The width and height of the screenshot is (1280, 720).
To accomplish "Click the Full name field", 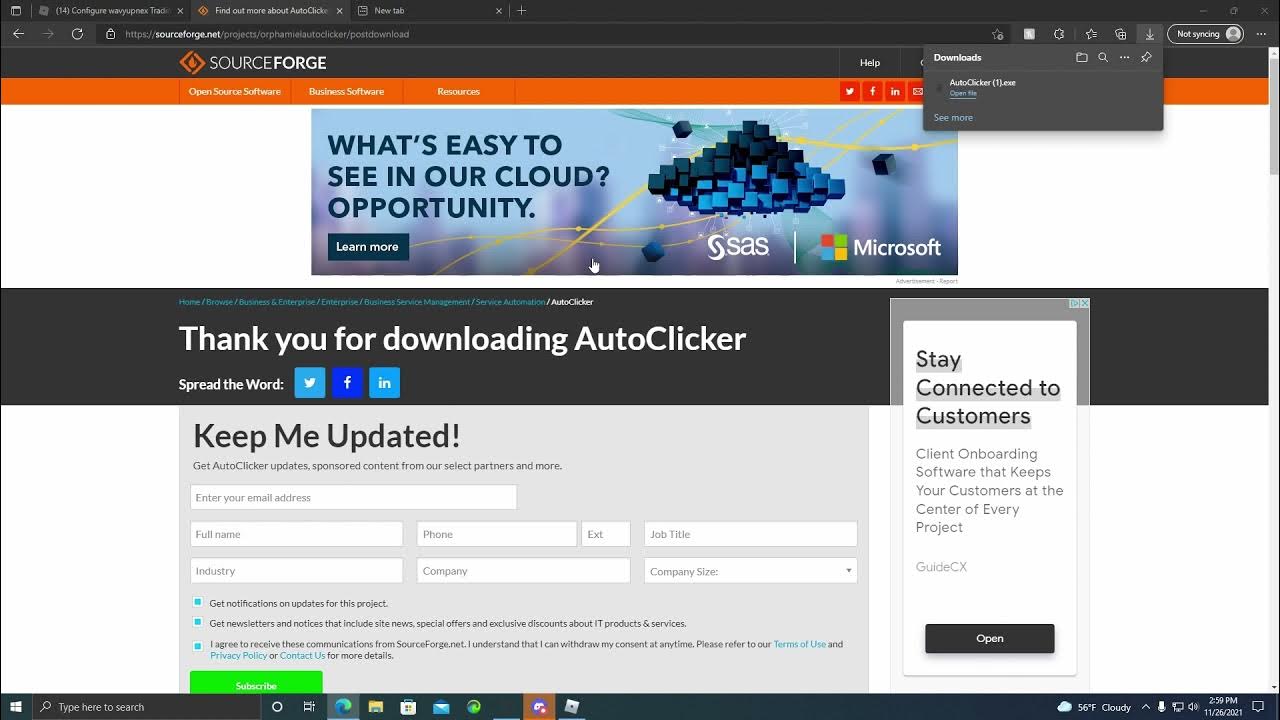I will tap(296, 534).
